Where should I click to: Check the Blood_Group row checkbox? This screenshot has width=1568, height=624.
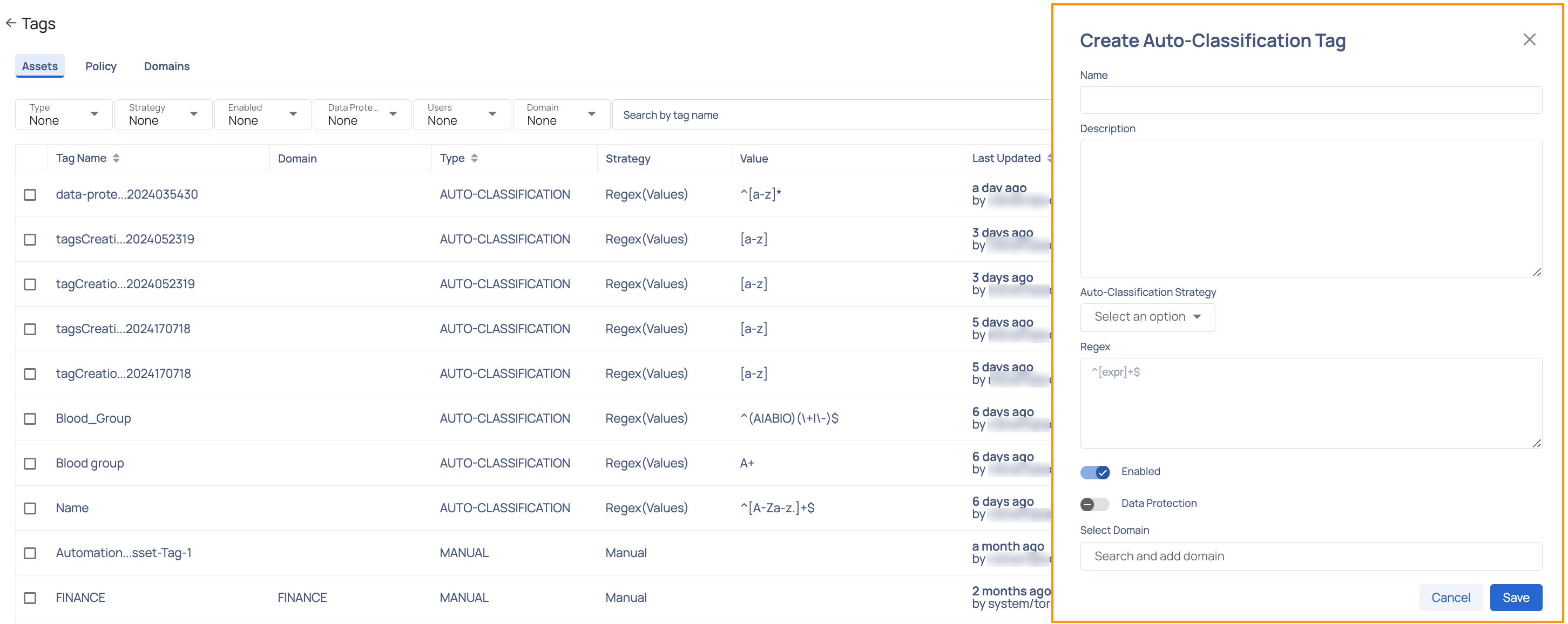[30, 419]
